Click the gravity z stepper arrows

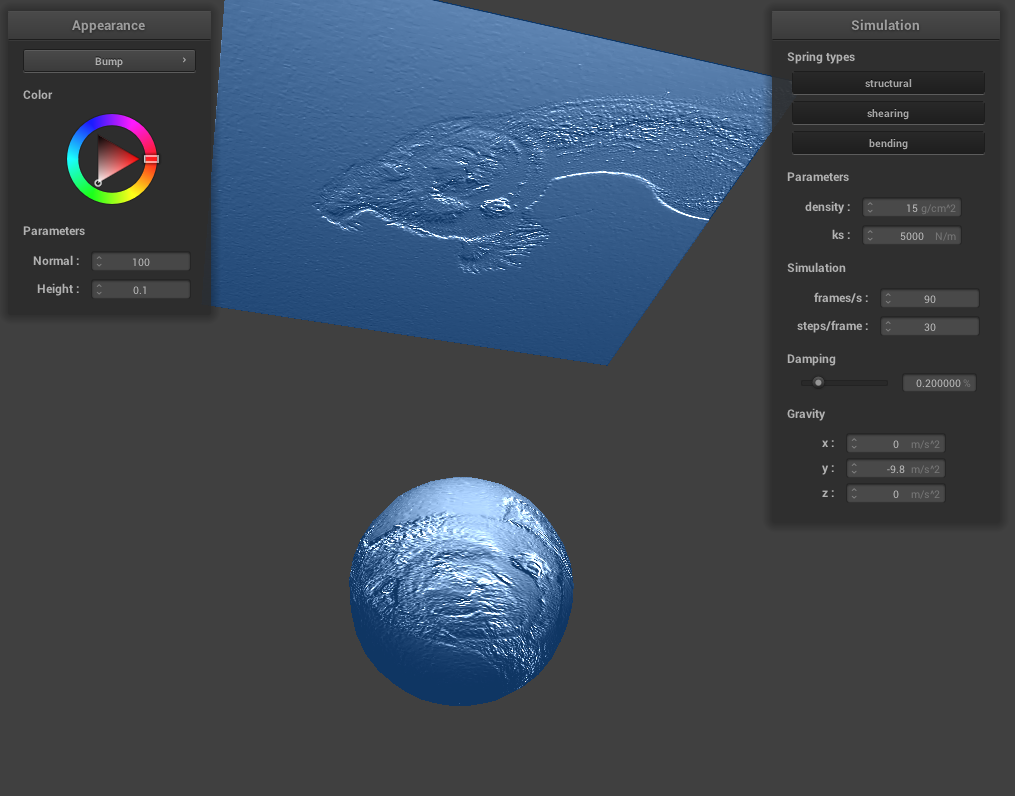coord(854,494)
